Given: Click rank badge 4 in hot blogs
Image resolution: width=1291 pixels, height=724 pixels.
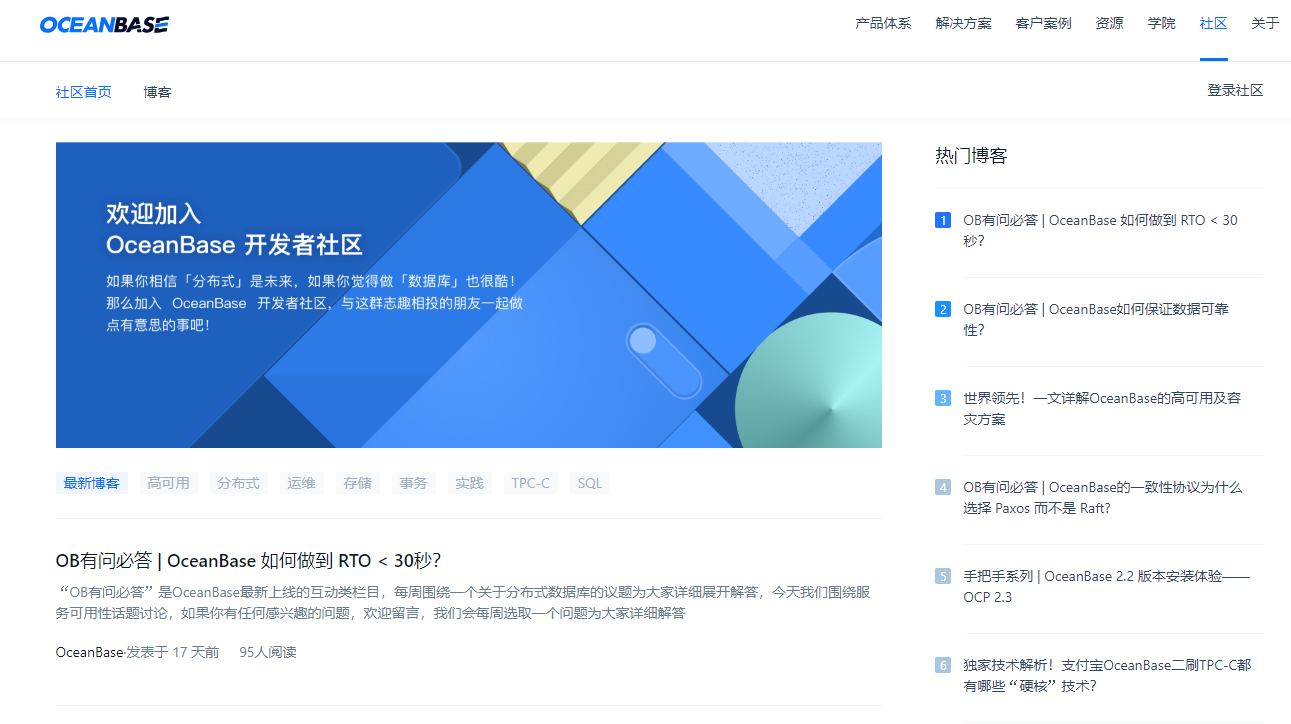Looking at the screenshot, I should 943,487.
